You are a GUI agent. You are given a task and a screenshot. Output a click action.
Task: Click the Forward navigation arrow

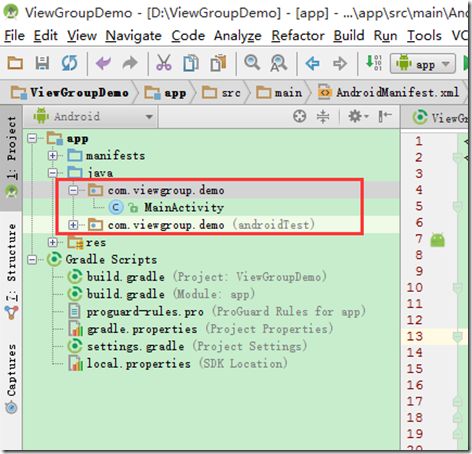pos(340,63)
